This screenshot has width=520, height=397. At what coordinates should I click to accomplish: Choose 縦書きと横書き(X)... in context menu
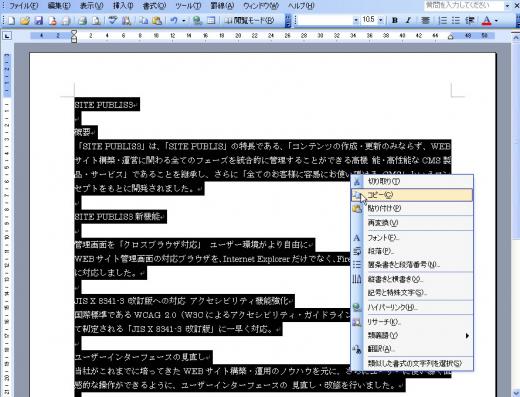point(412,279)
